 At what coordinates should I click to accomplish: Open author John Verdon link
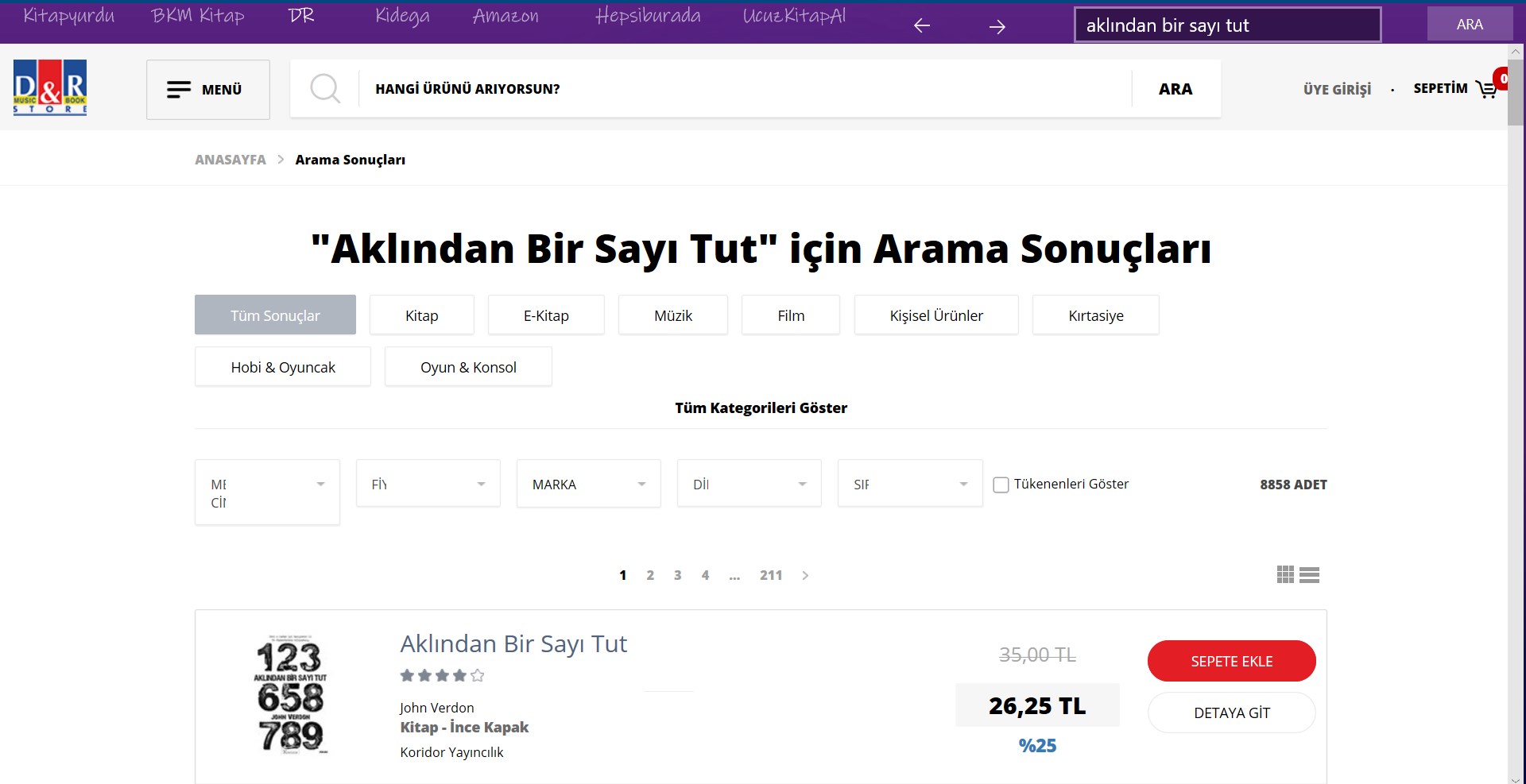(437, 708)
